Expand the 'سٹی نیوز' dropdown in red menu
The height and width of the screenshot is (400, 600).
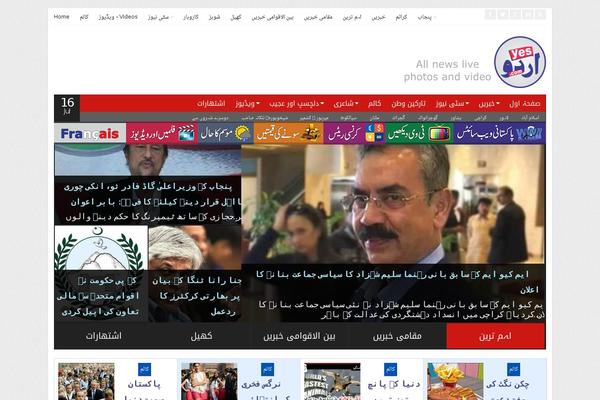tap(452, 104)
